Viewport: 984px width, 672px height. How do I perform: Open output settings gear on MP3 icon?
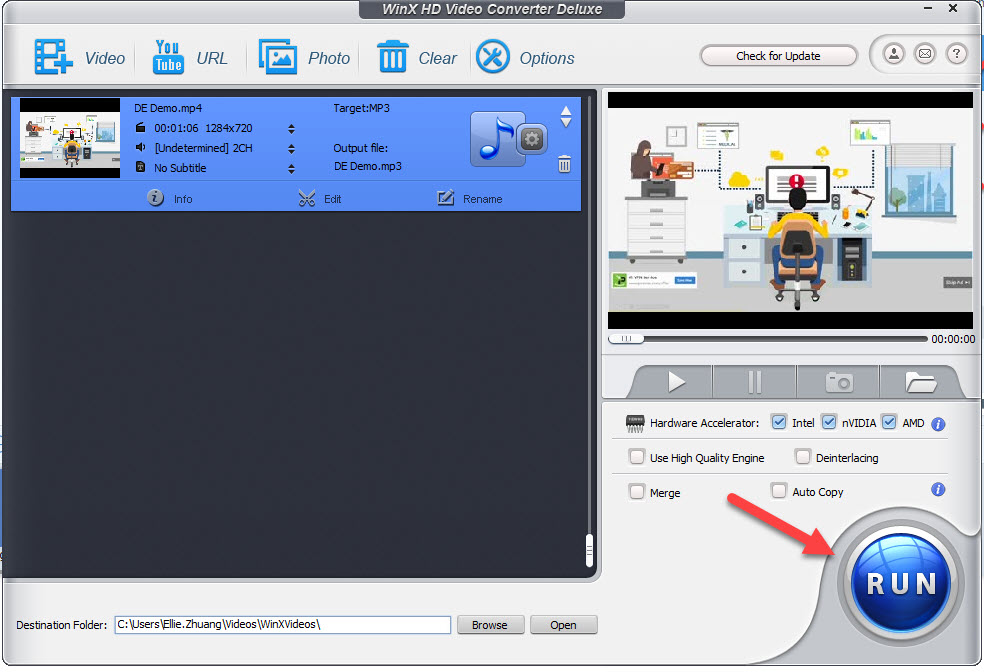click(x=532, y=139)
